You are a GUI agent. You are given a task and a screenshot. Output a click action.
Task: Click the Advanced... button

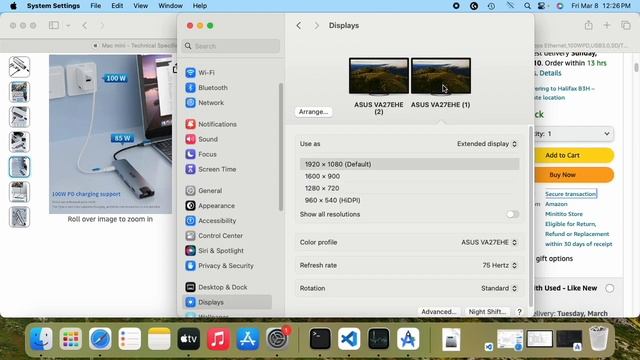[x=438, y=312]
